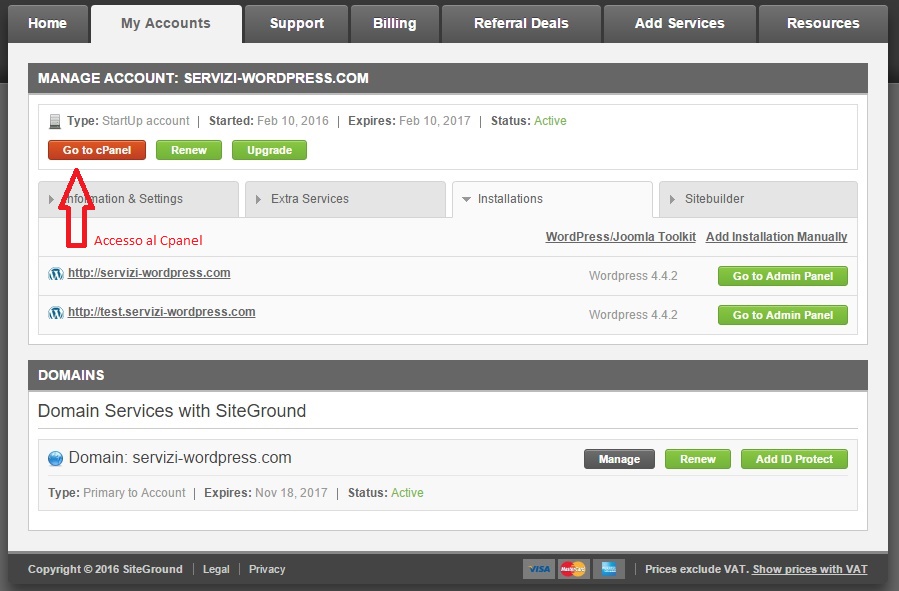The image size is (899, 591).
Task: Click the Upgrade button
Action: 269,150
